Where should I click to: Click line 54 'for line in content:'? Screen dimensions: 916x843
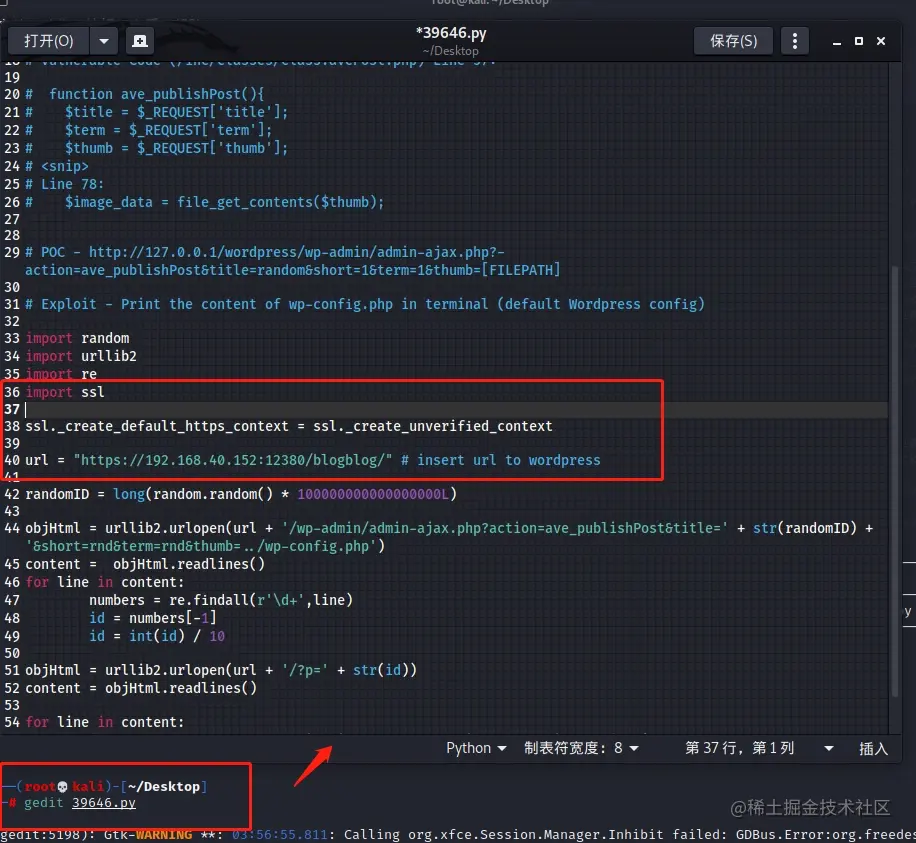105,722
